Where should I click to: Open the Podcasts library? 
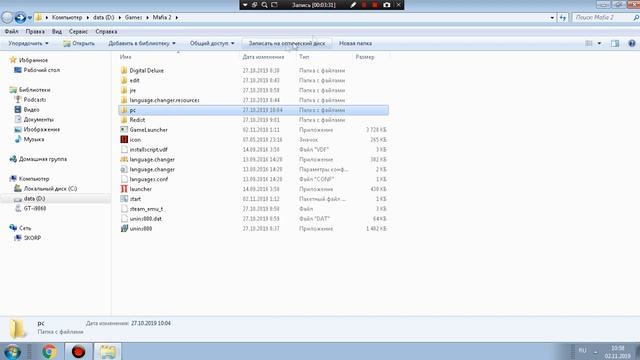pyautogui.click(x=30, y=100)
